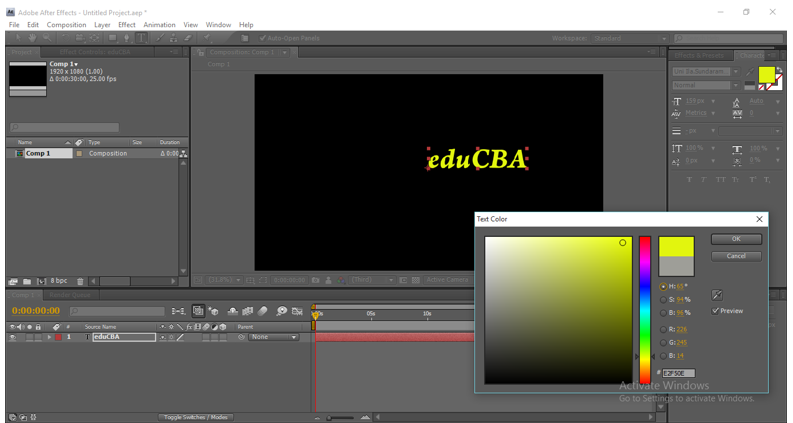Image resolution: width=793 pixels, height=423 pixels.
Task: Click Hide Shy Layers icon in timeline
Action: pyautogui.click(x=233, y=311)
